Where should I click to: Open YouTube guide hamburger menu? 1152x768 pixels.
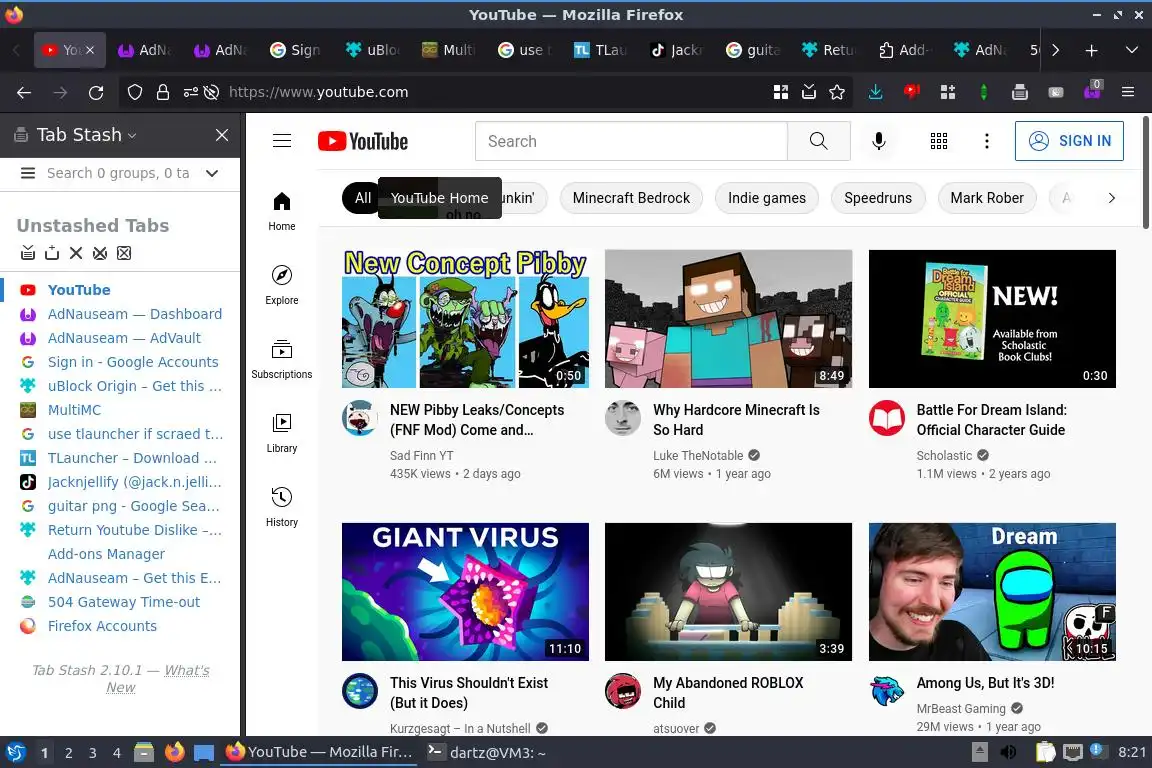[x=282, y=141]
